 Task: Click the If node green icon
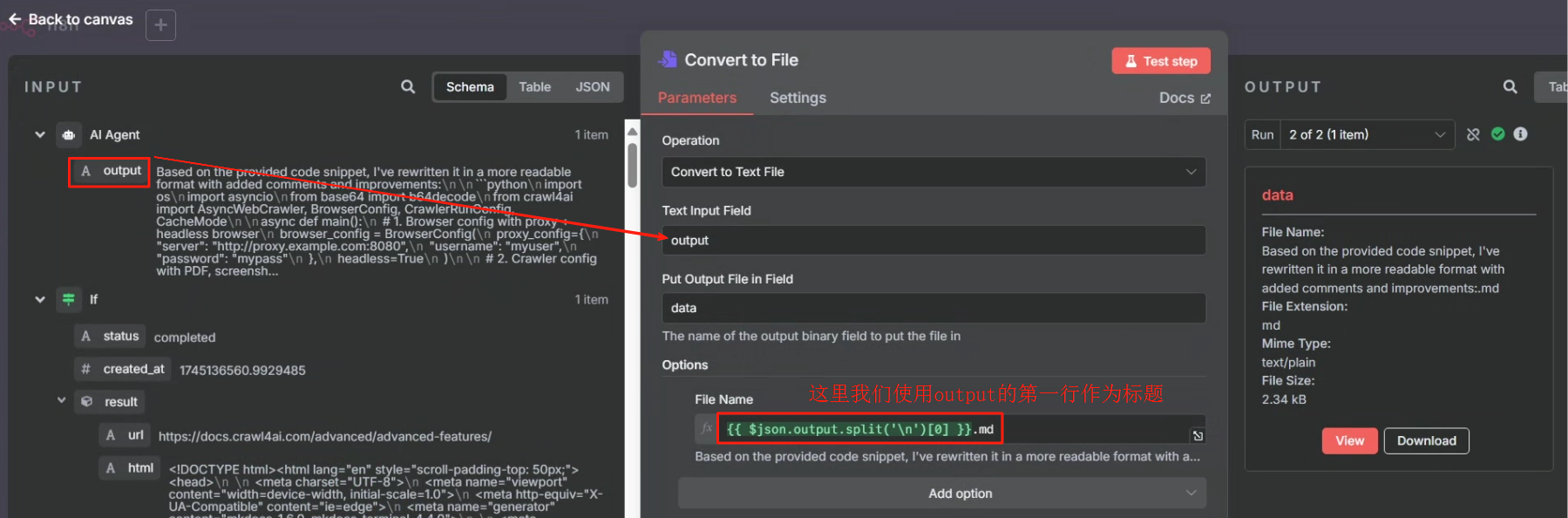[x=69, y=299]
